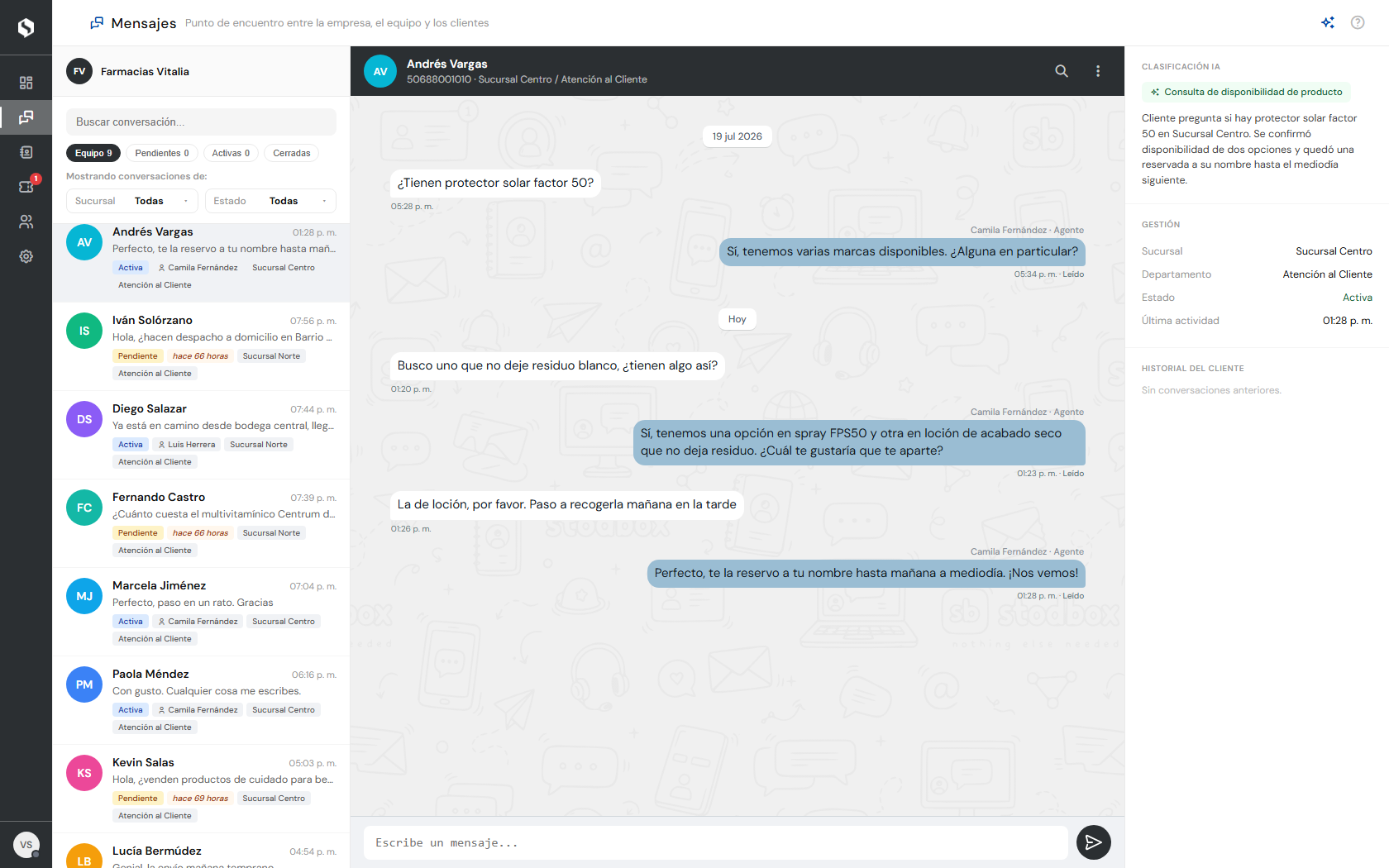Open the chat more options menu
This screenshot has height=868, width=1389.
pos(1098,71)
